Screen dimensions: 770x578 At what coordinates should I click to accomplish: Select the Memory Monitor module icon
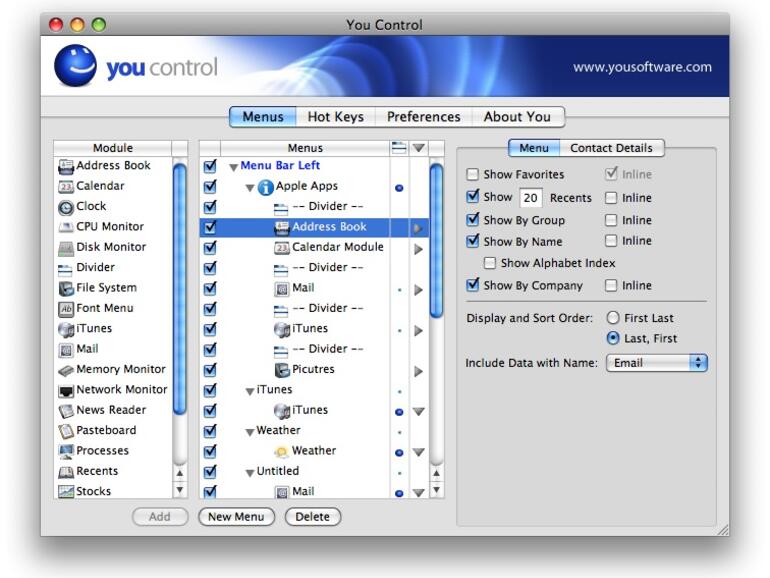pos(66,370)
